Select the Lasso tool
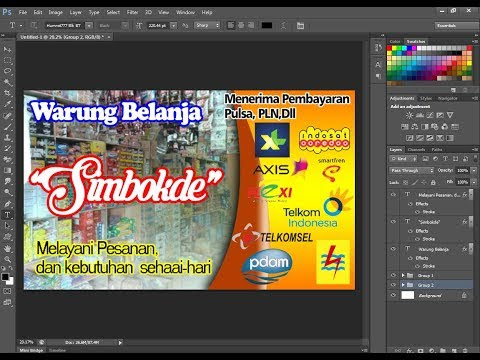Screen dimensions: 480x360 point(7,71)
